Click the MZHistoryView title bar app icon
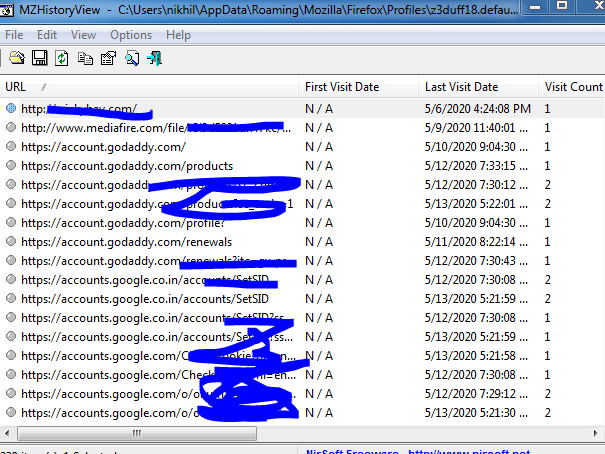Screen dimensions: 605x454 click(x=7, y=10)
